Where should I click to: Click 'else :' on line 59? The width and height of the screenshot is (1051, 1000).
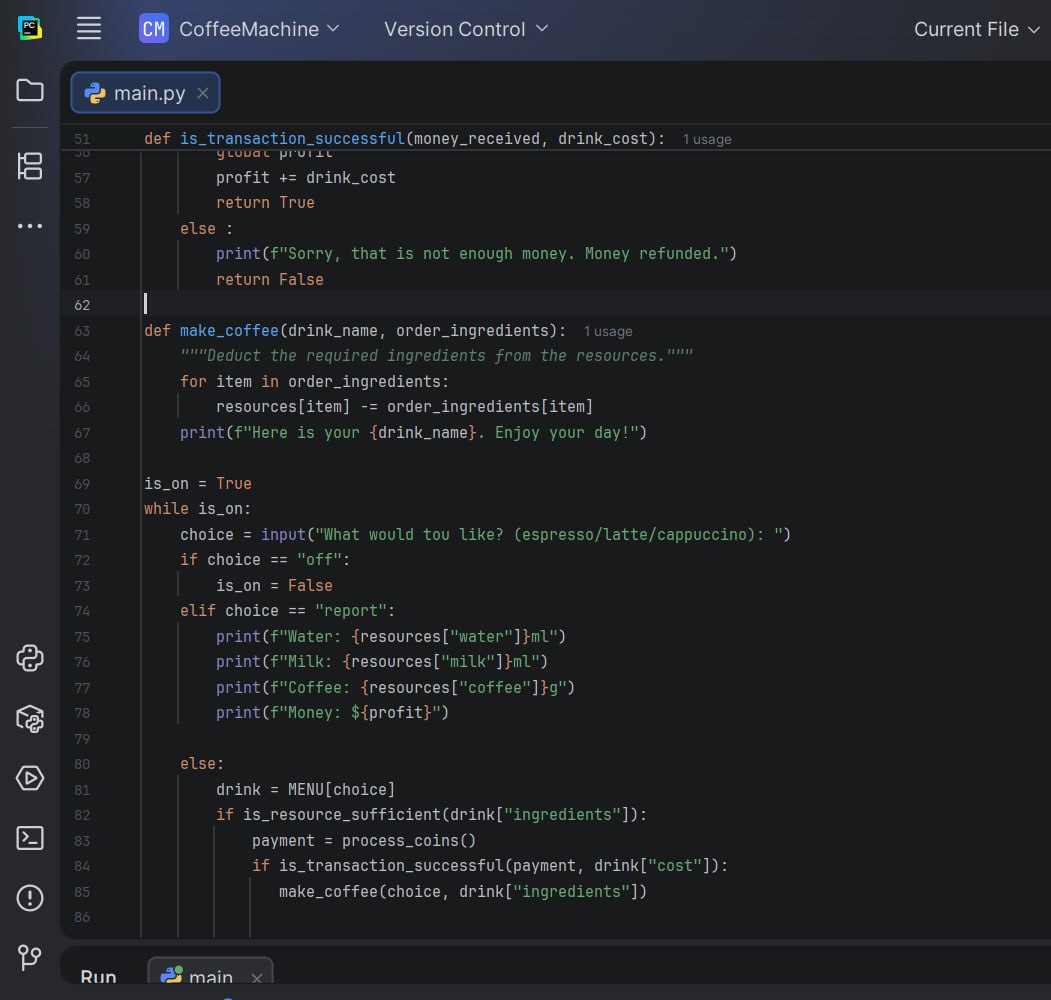click(206, 229)
